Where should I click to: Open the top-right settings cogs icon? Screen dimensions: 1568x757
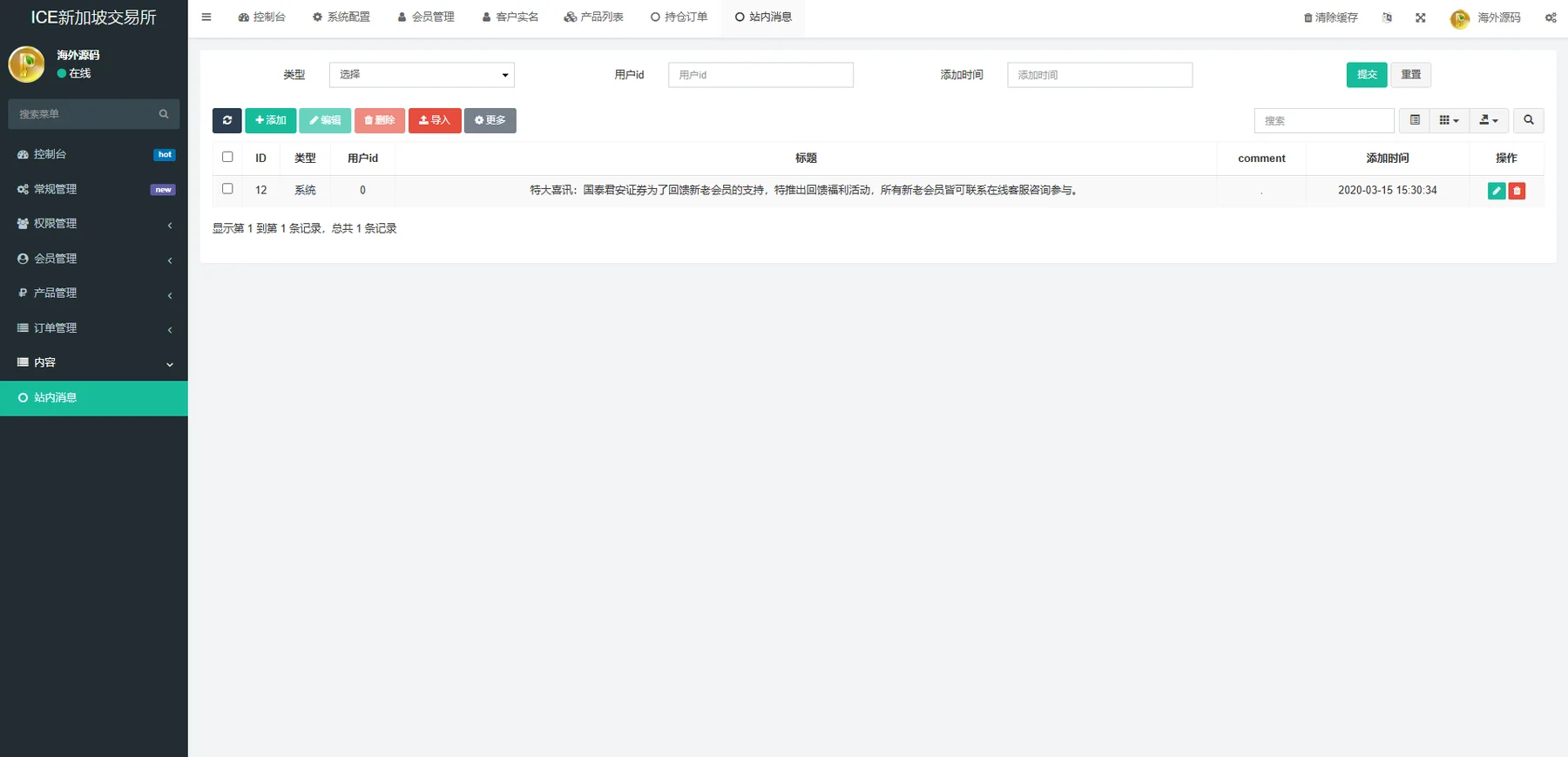tap(1551, 17)
